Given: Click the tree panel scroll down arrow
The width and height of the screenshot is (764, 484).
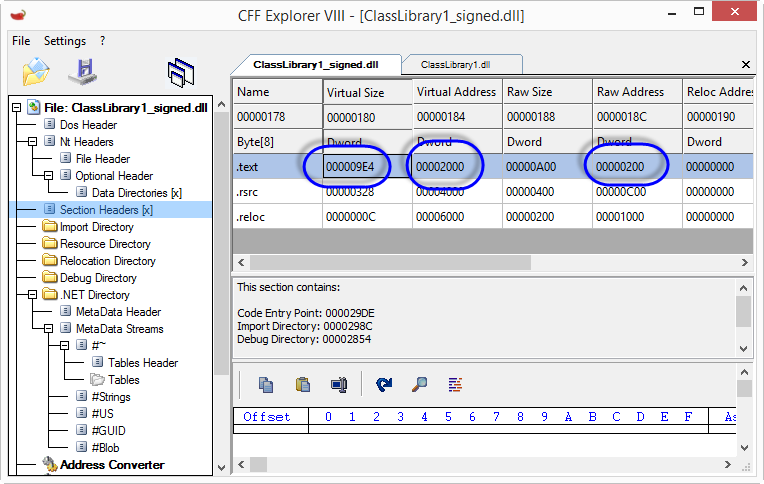Looking at the screenshot, I should 222,468.
